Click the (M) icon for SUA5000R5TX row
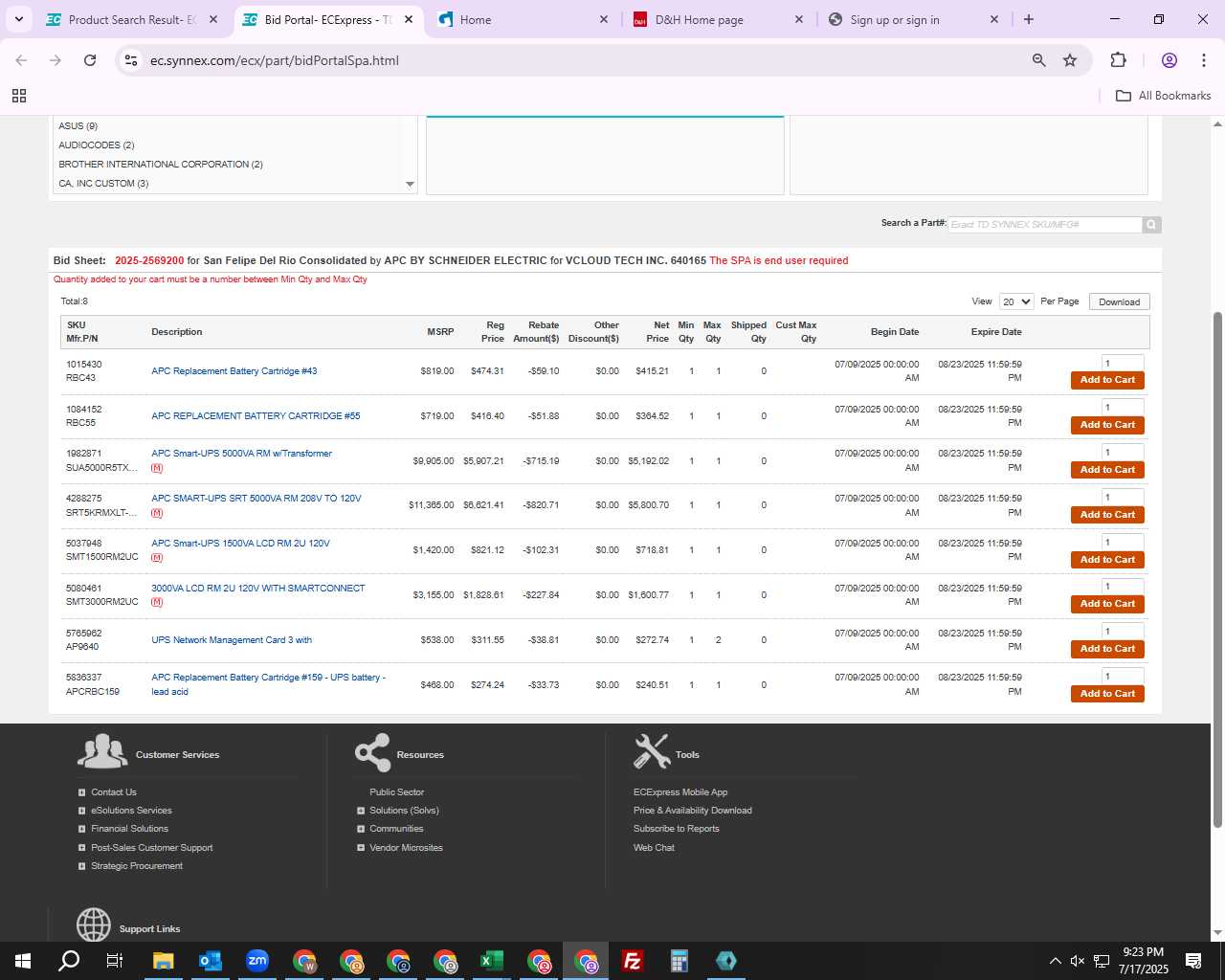Image resolution: width=1225 pixels, height=980 pixels. point(157,468)
